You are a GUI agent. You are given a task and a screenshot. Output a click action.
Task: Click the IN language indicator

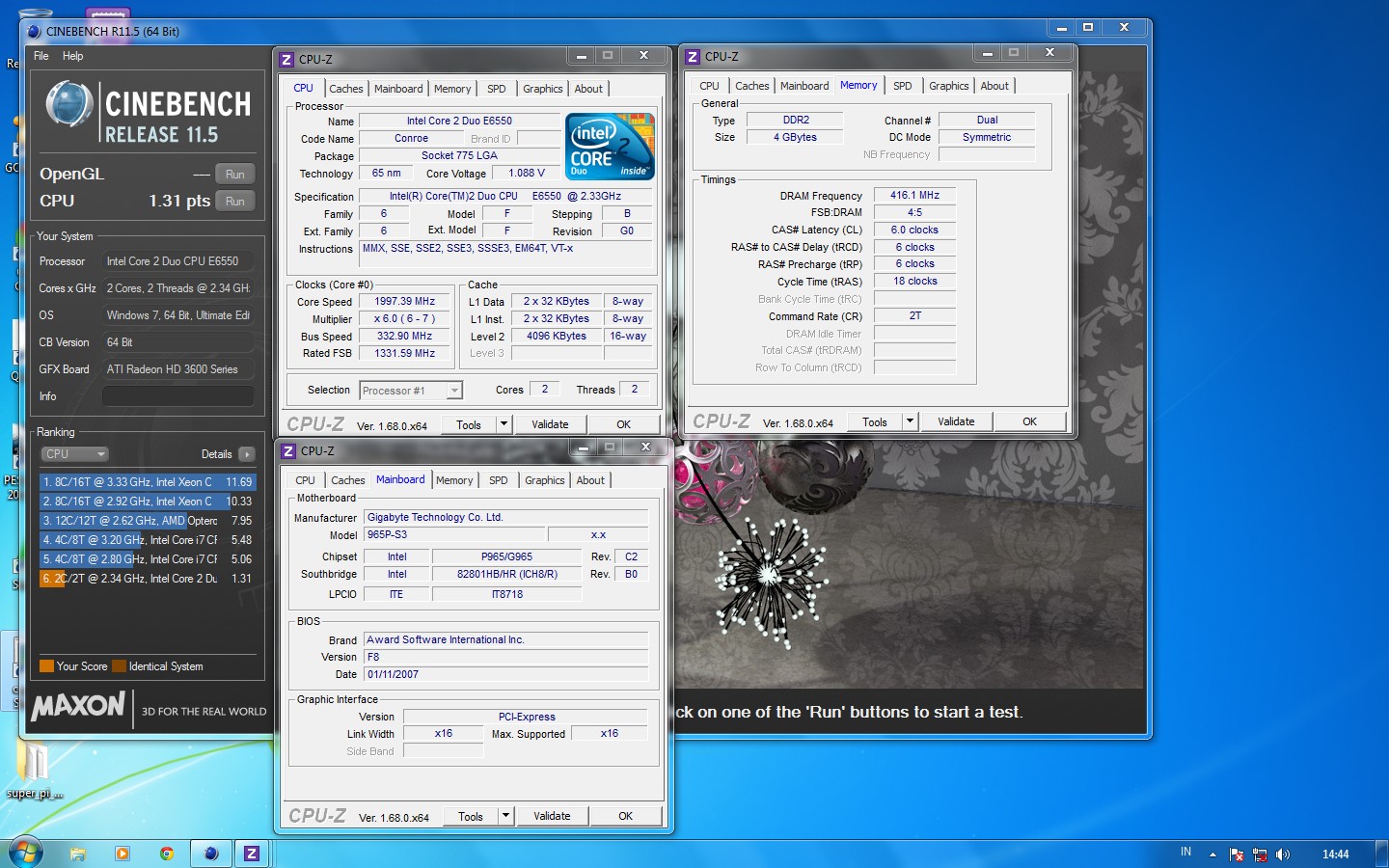pyautogui.click(x=1185, y=853)
